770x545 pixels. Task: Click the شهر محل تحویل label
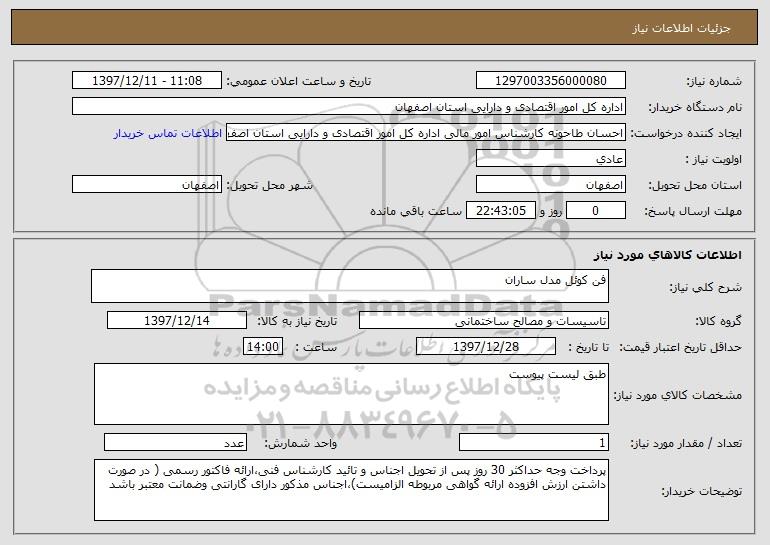pyautogui.click(x=269, y=186)
